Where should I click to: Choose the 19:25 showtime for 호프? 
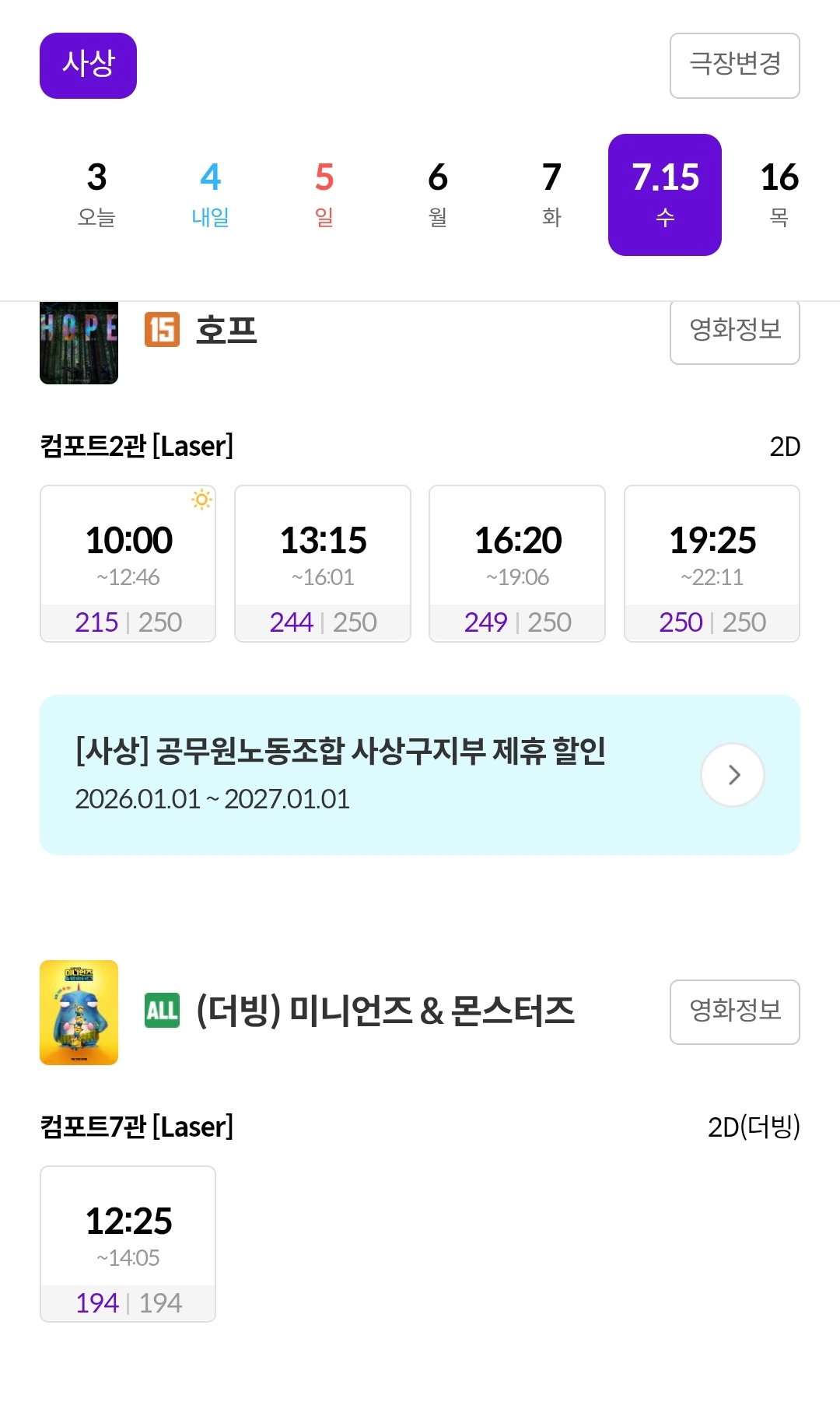712,563
